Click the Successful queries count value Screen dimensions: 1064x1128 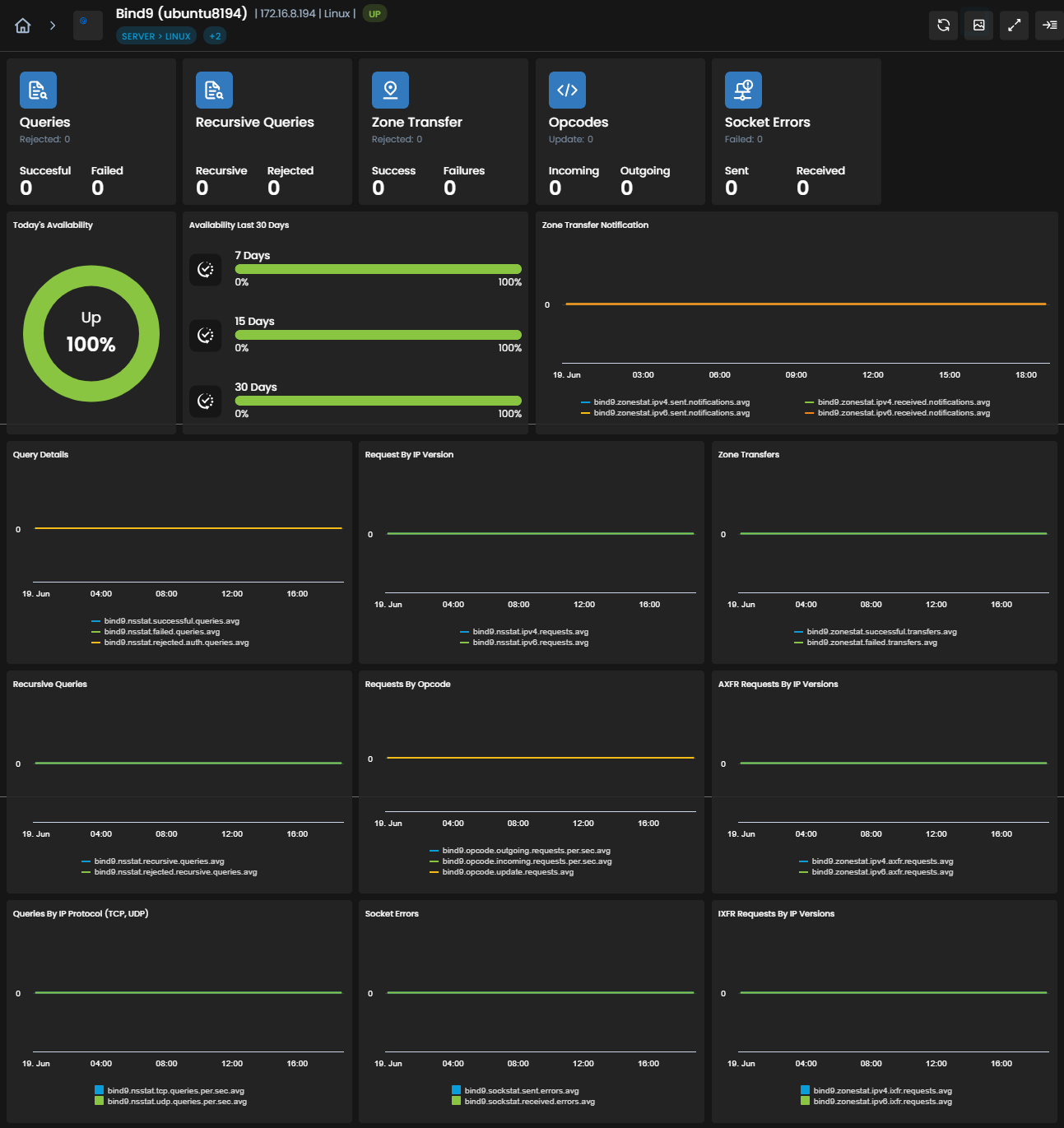click(x=26, y=188)
